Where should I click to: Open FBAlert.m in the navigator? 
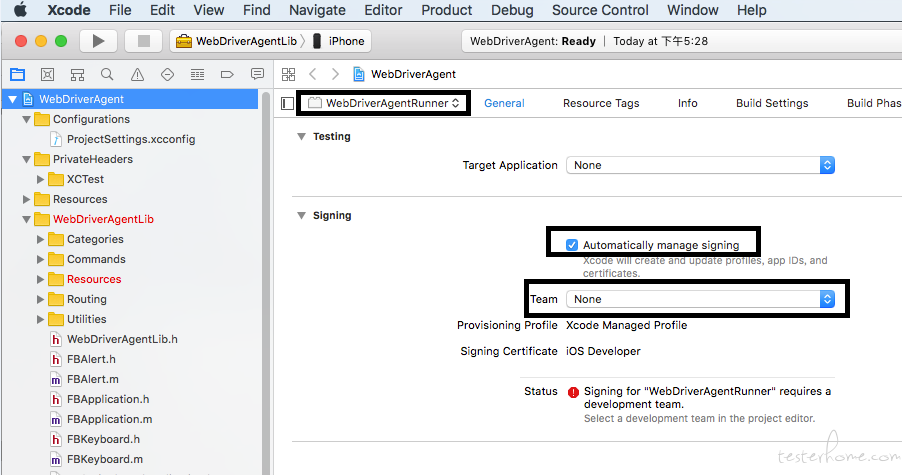(92, 379)
